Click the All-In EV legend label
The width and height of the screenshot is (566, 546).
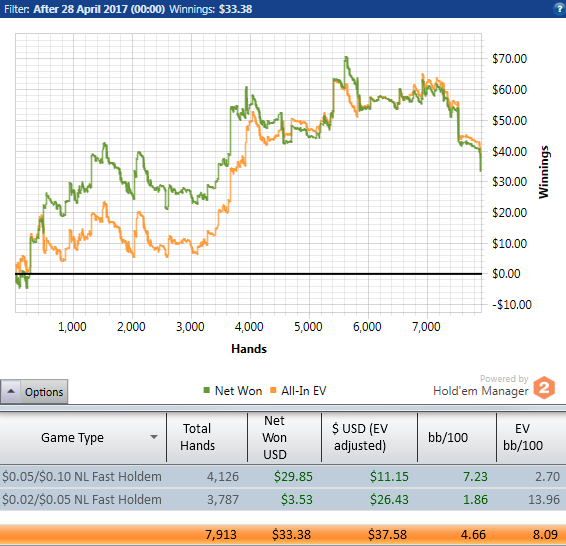point(304,390)
